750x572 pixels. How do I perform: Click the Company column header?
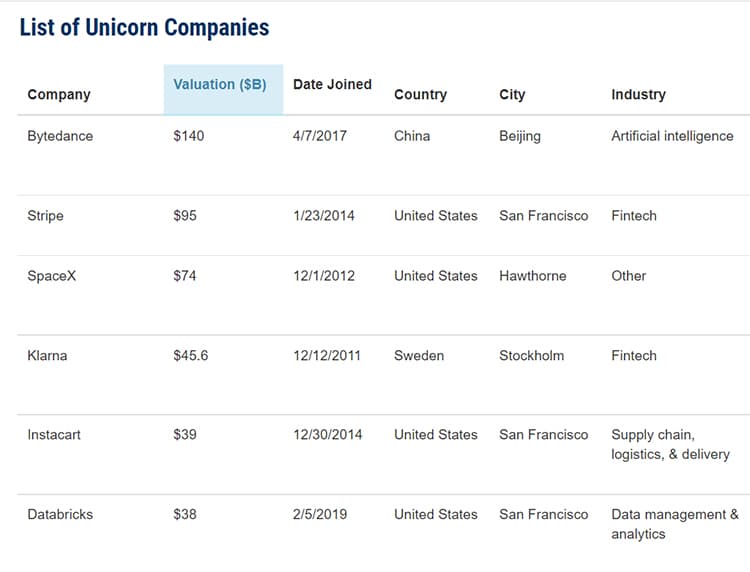tap(59, 95)
